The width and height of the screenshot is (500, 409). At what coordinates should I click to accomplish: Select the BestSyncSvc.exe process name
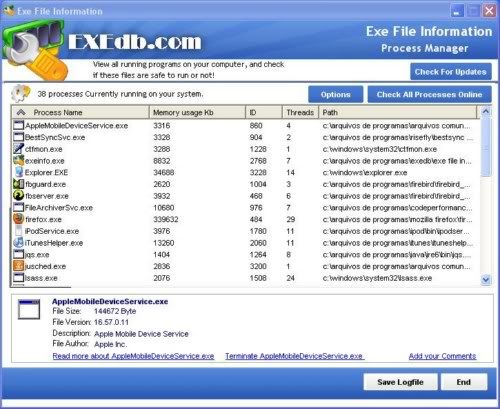55,137
